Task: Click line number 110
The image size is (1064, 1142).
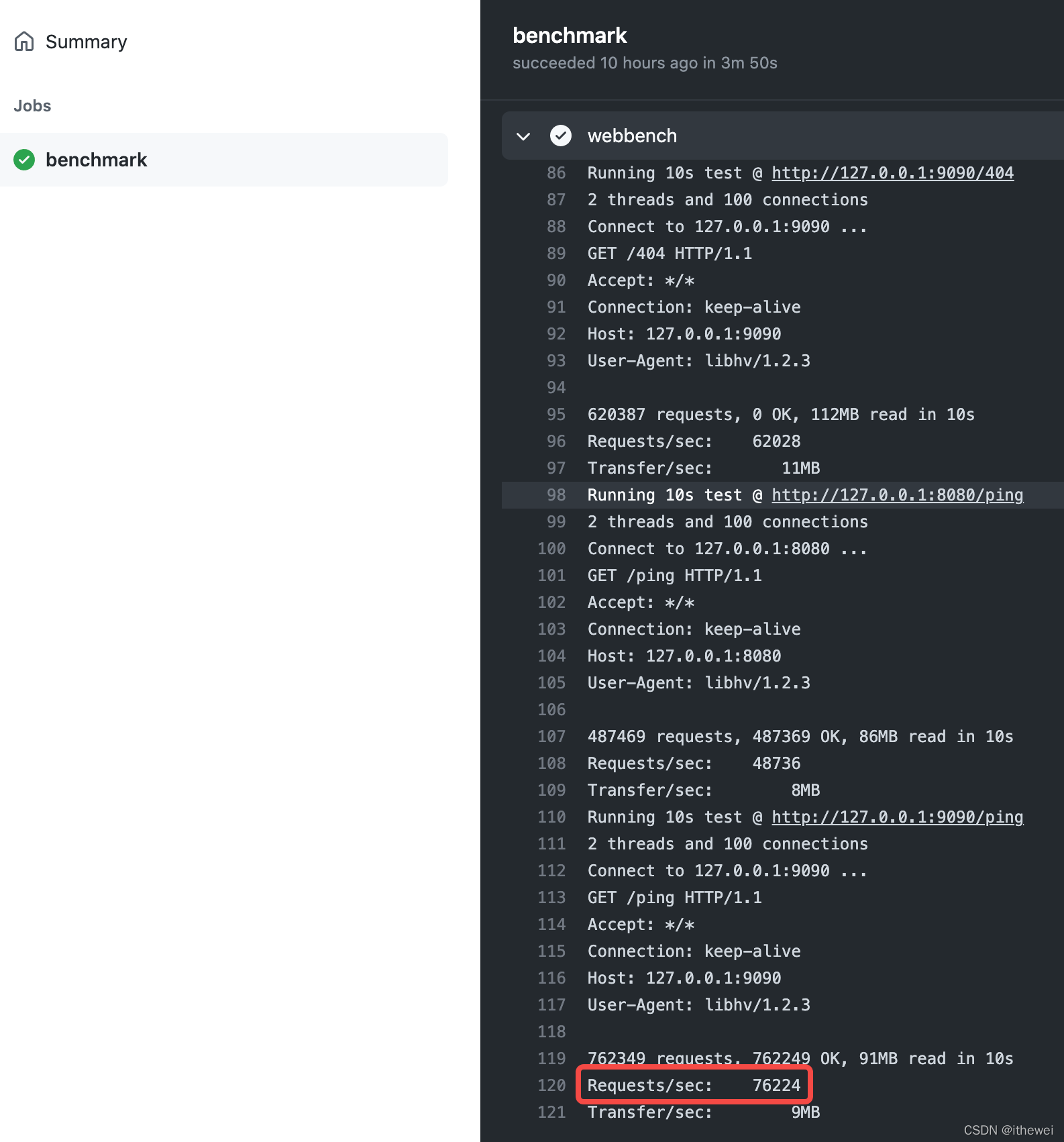Action: [551, 817]
